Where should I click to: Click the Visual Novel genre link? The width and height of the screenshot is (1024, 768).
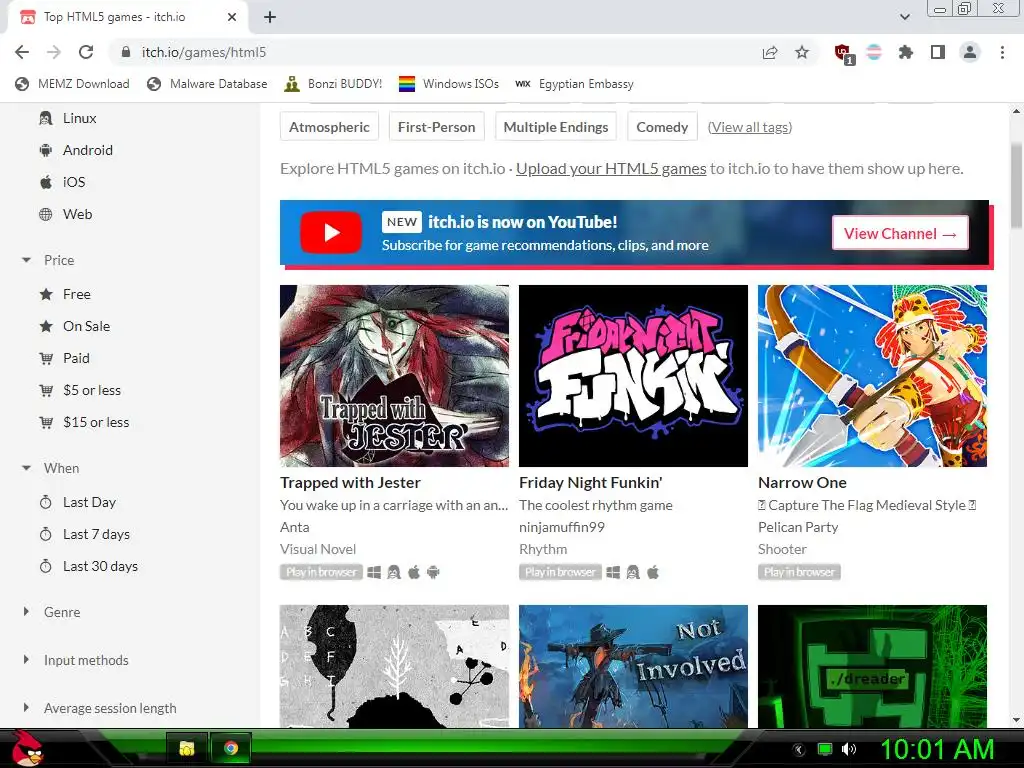click(x=318, y=549)
